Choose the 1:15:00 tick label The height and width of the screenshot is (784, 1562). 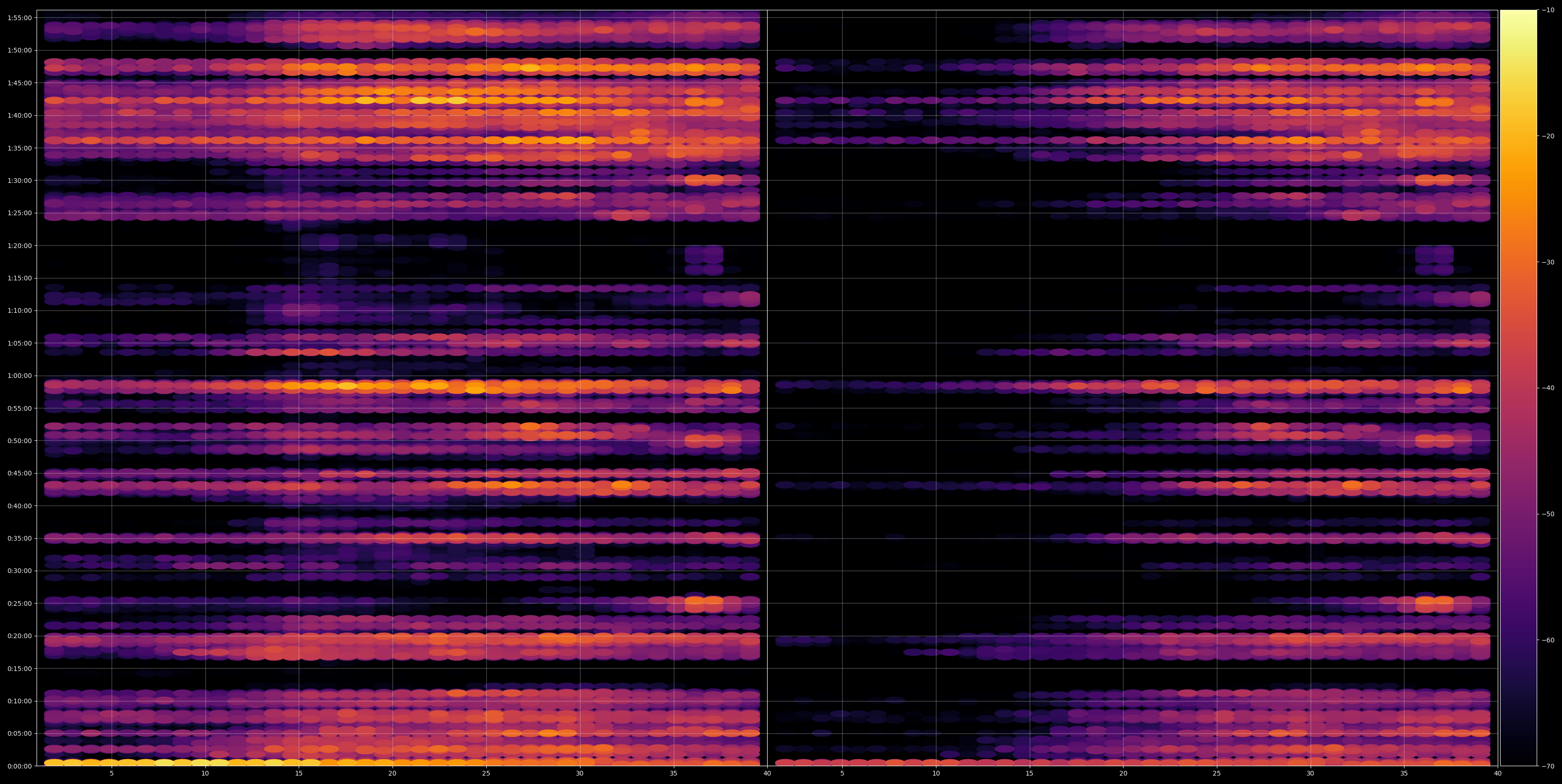tap(19, 279)
